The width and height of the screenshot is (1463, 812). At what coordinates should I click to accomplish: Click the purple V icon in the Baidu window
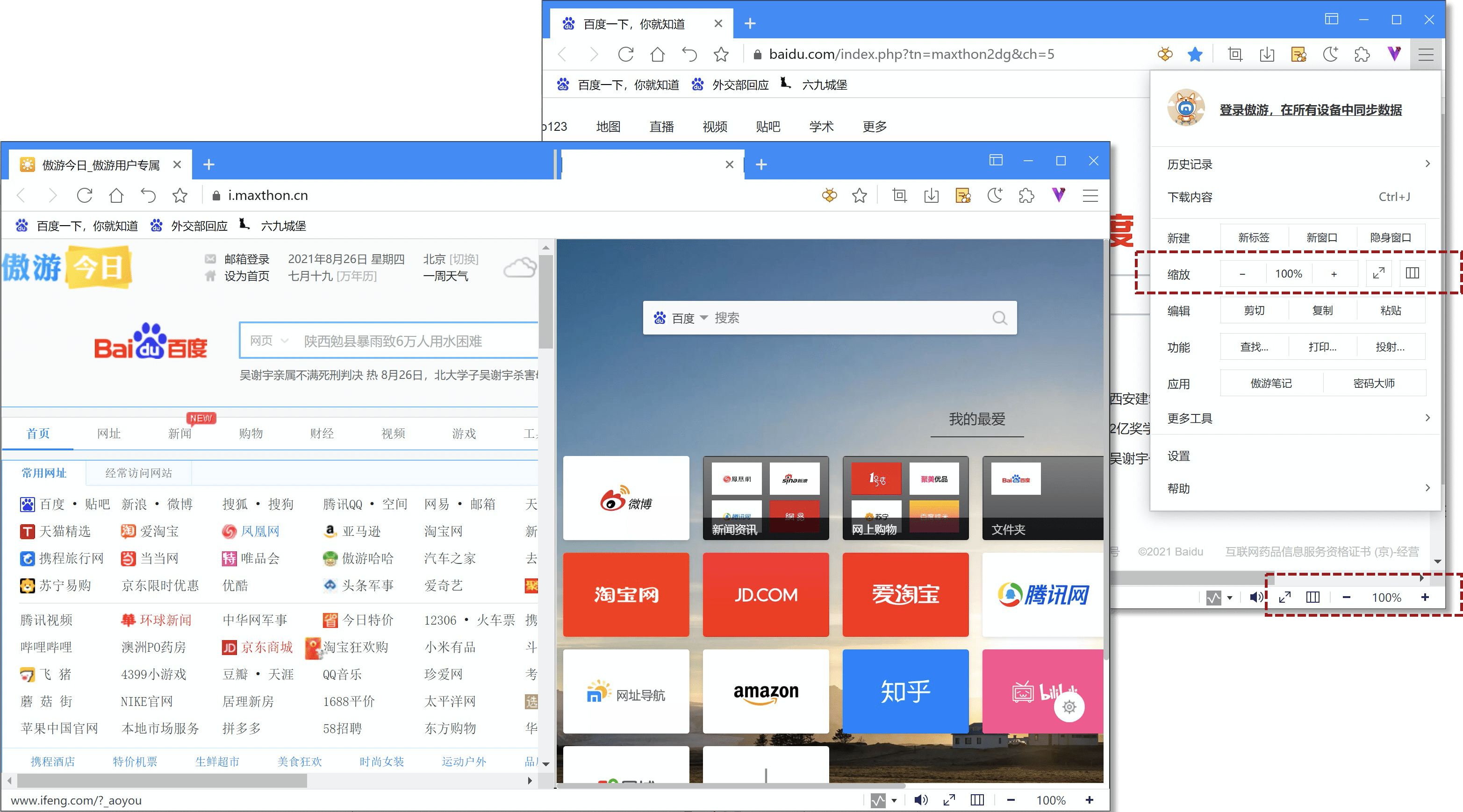coord(1394,55)
